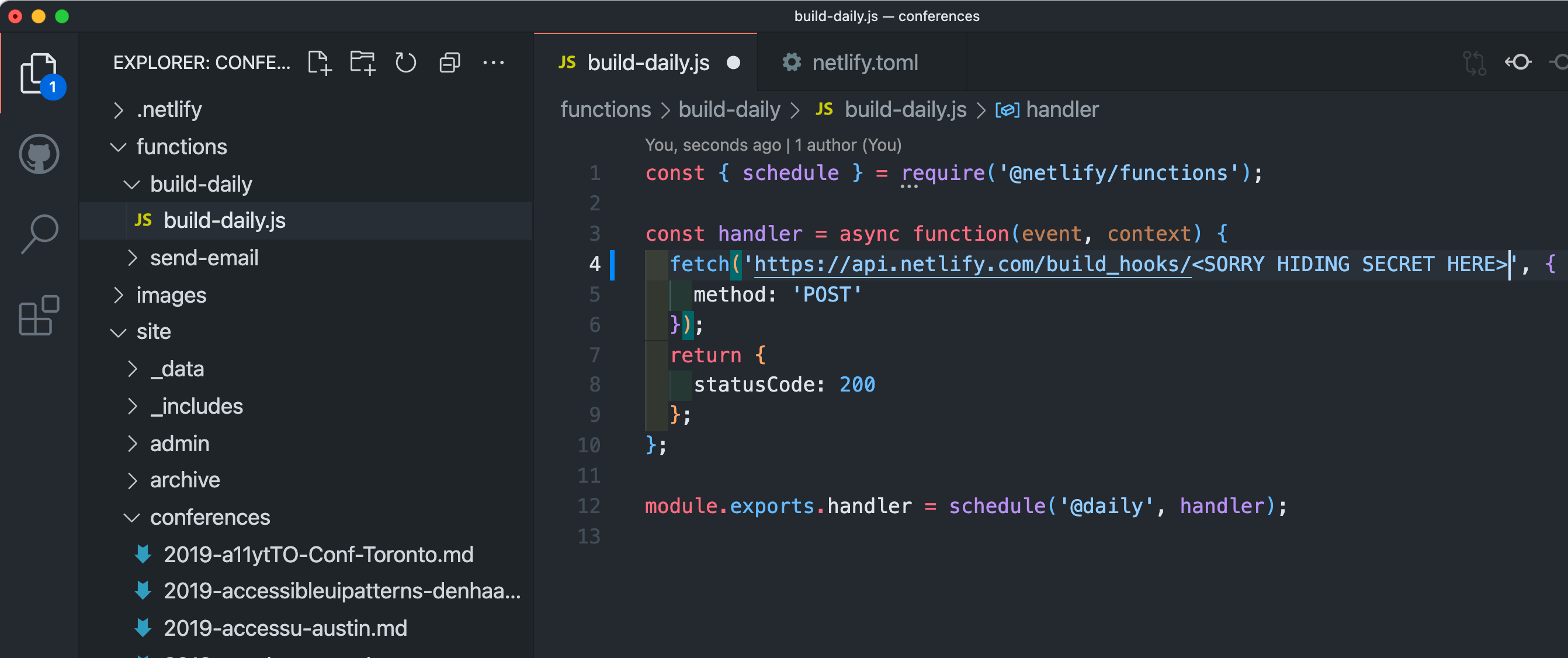Open Explorer more actions ellipsis menu
Viewport: 1568px width, 658px height.
pyautogui.click(x=493, y=63)
